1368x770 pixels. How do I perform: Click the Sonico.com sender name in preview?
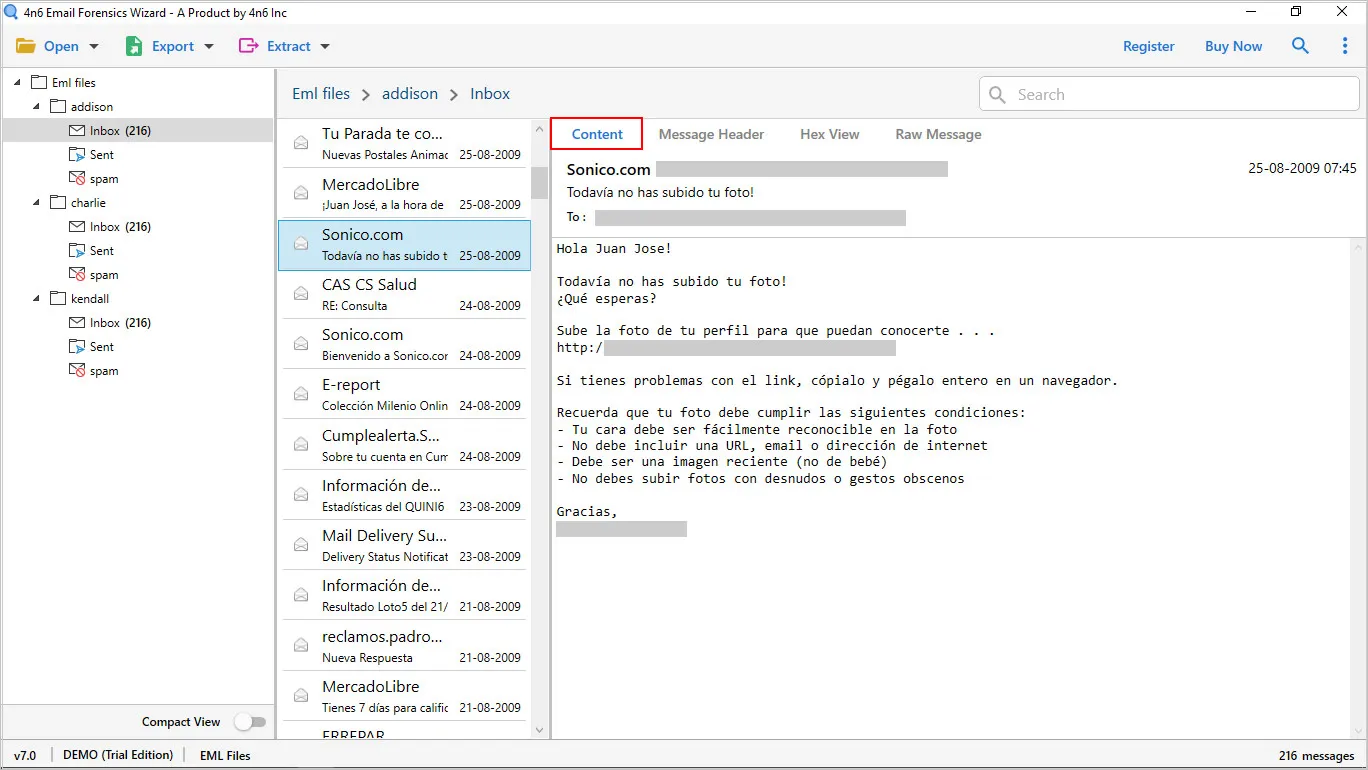(608, 170)
